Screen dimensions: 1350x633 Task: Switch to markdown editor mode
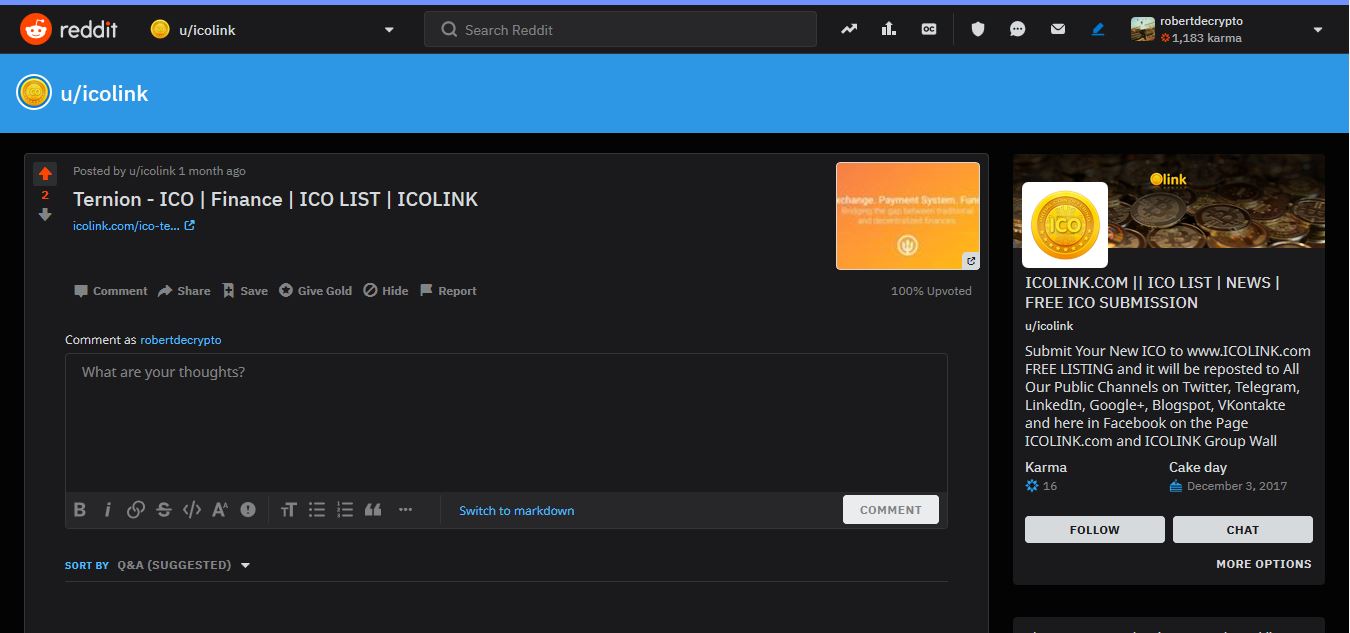tap(517, 510)
